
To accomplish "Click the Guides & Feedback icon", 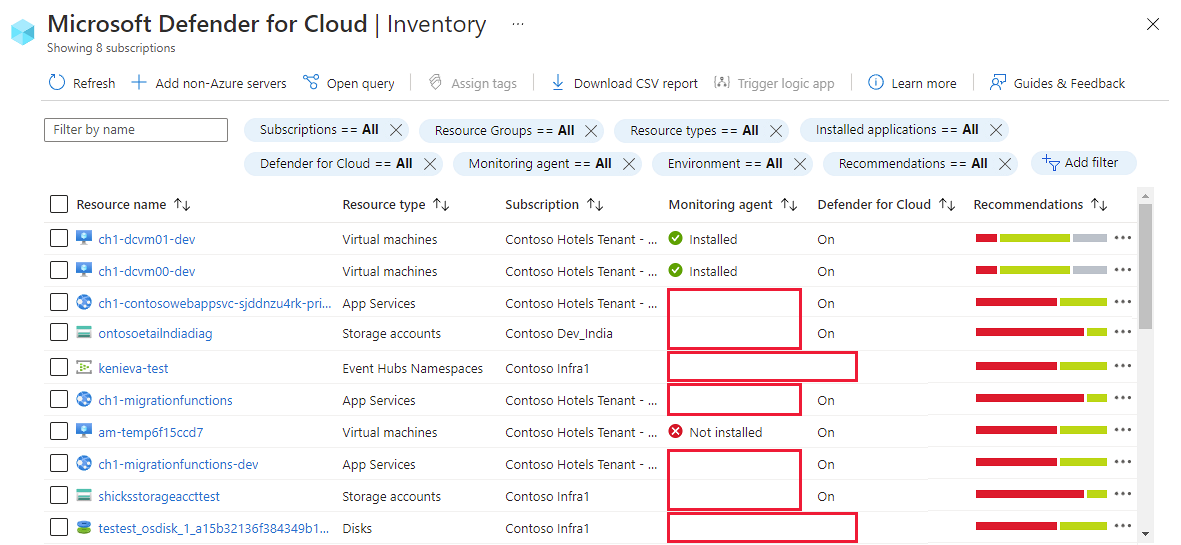I will point(997,83).
